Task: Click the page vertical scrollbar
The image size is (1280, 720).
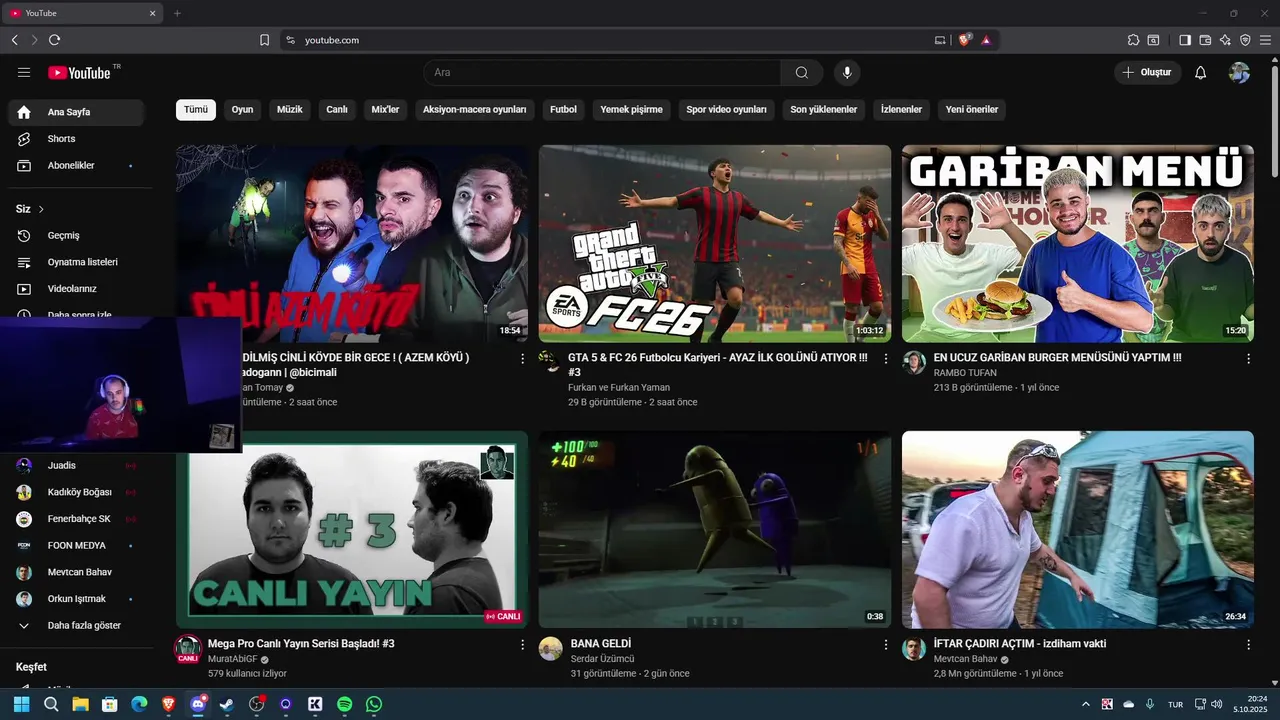Action: coord(1275,120)
